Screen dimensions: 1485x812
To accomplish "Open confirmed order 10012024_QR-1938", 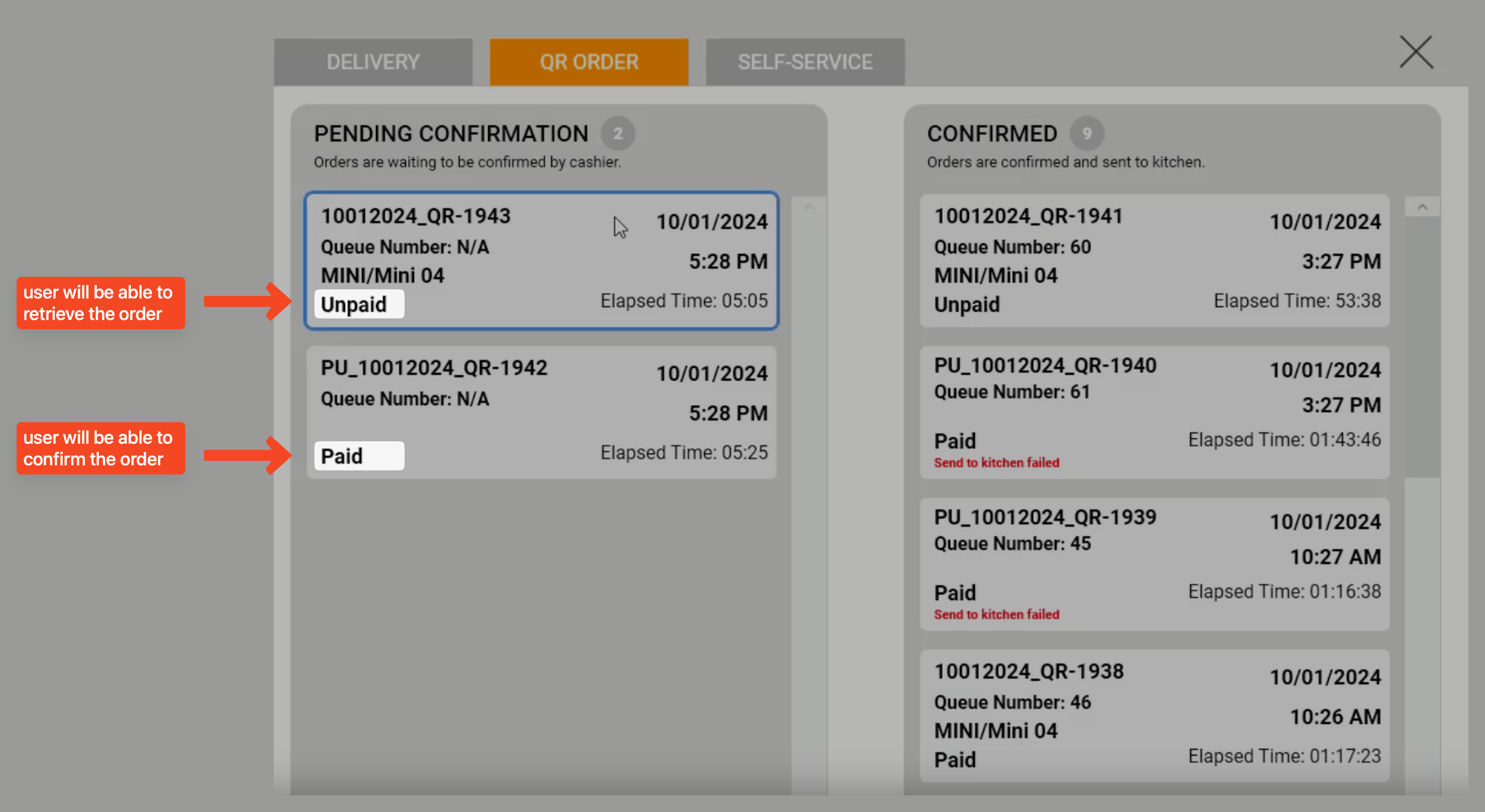I will coord(1155,715).
